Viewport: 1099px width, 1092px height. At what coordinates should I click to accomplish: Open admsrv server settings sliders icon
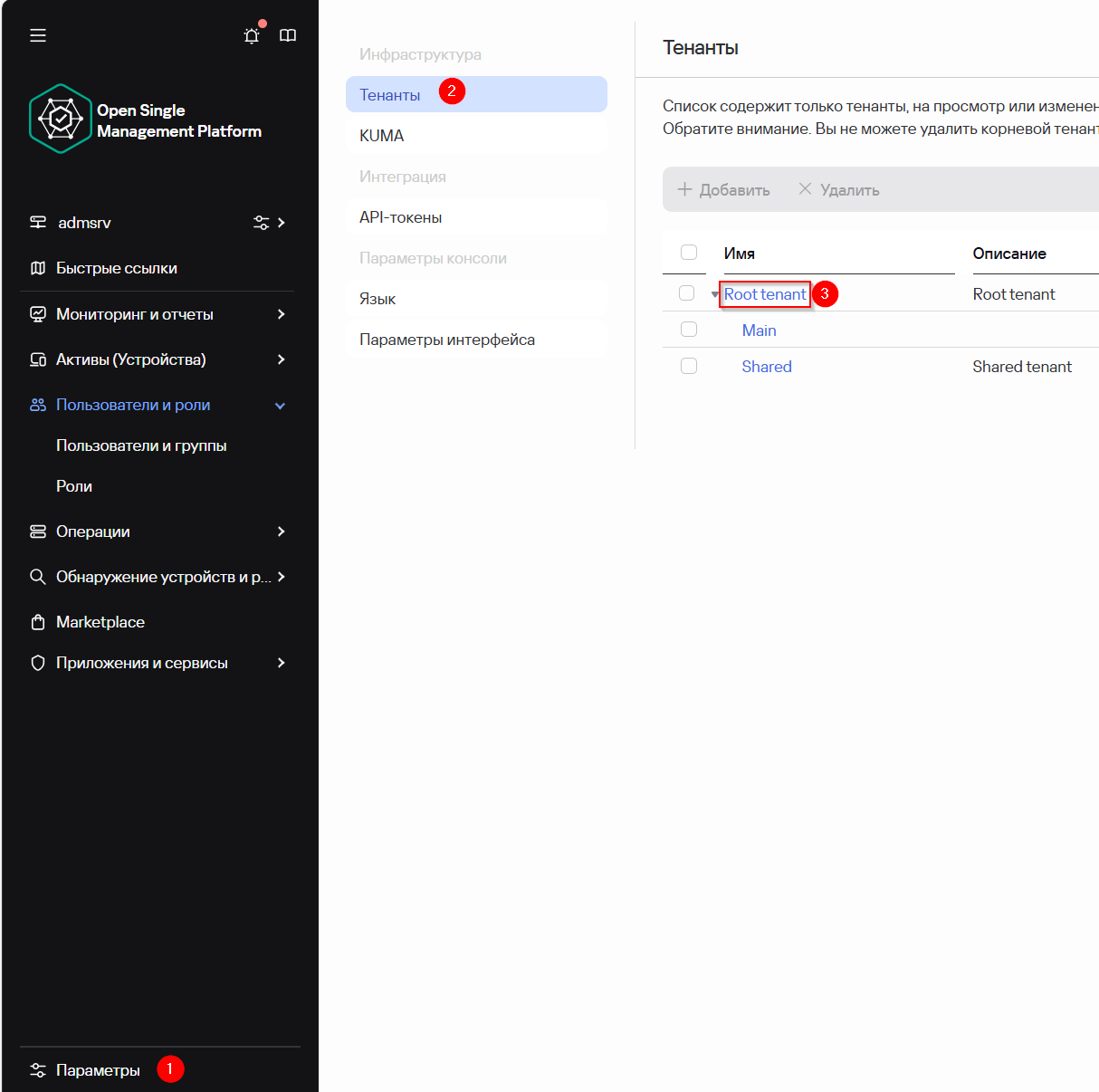[x=261, y=223]
